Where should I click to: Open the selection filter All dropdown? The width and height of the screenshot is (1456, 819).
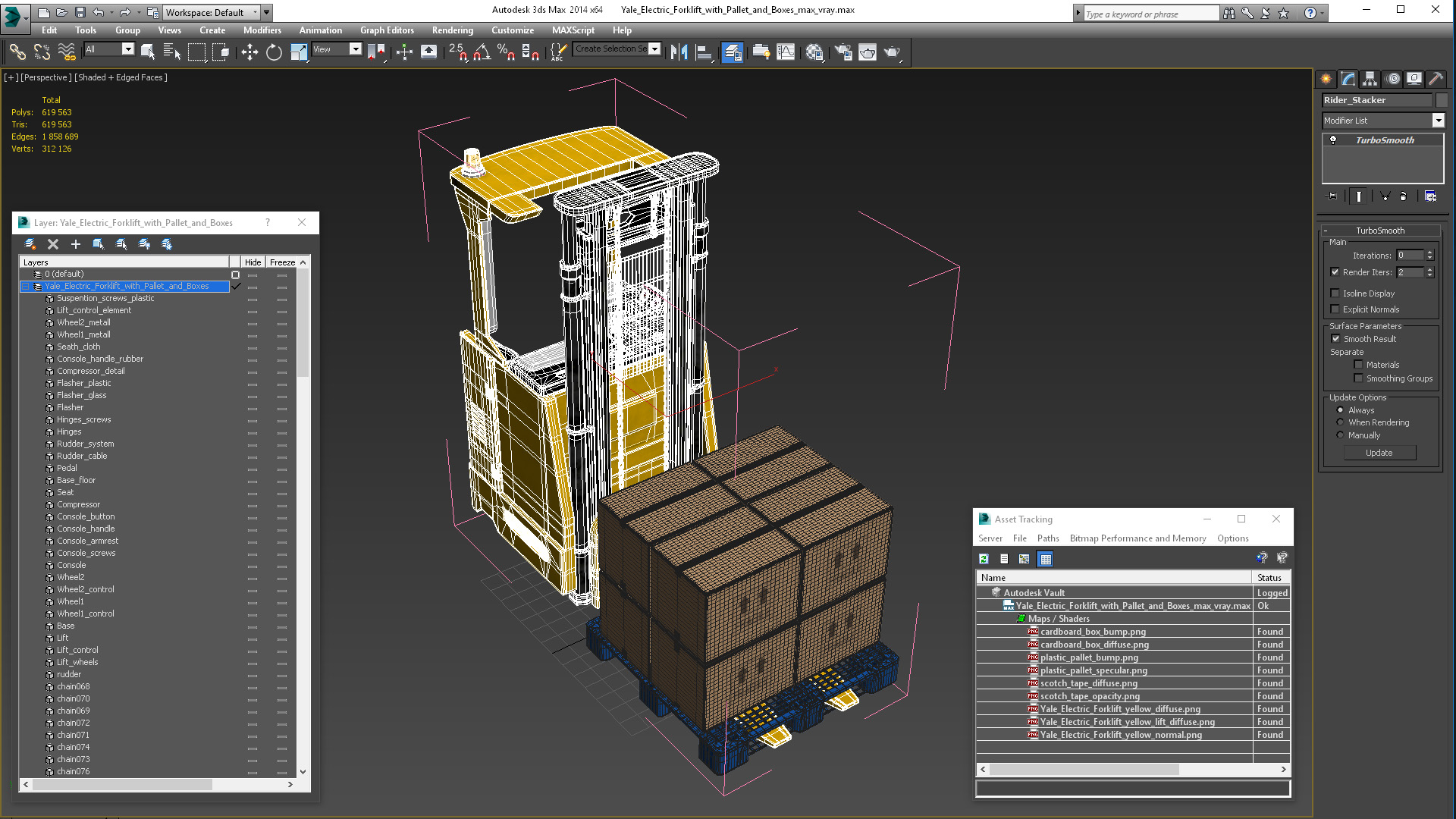click(x=127, y=49)
